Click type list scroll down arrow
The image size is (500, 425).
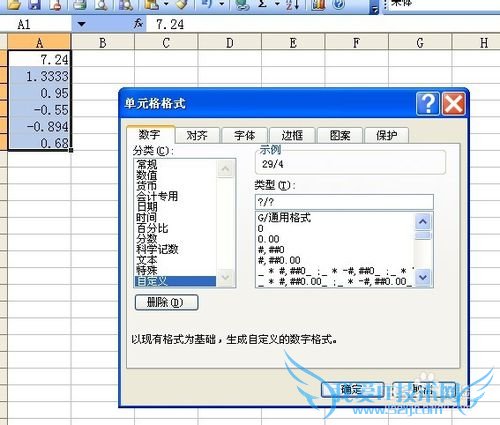[x=423, y=277]
